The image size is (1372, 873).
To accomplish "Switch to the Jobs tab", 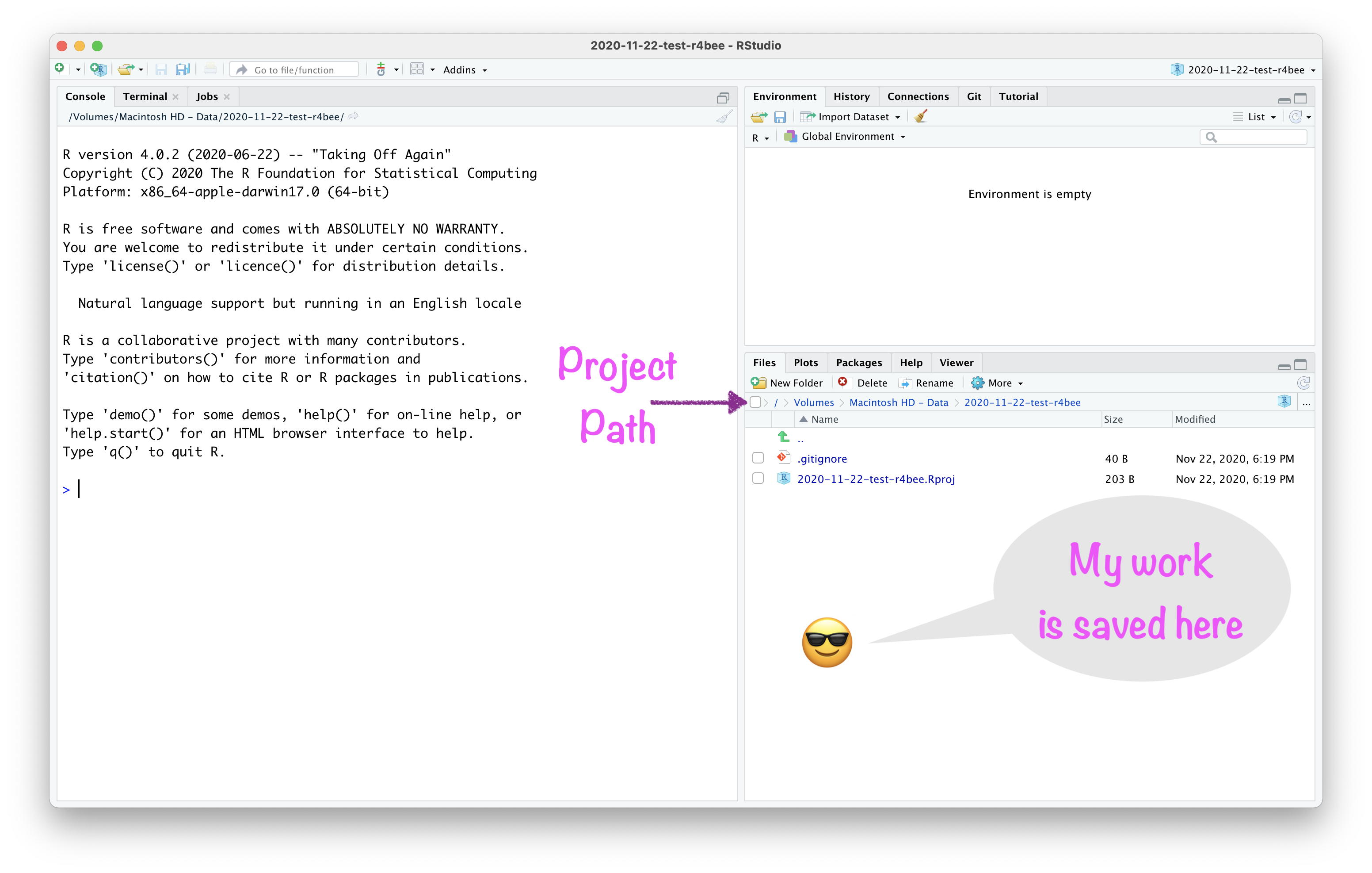I will pyautogui.click(x=207, y=96).
